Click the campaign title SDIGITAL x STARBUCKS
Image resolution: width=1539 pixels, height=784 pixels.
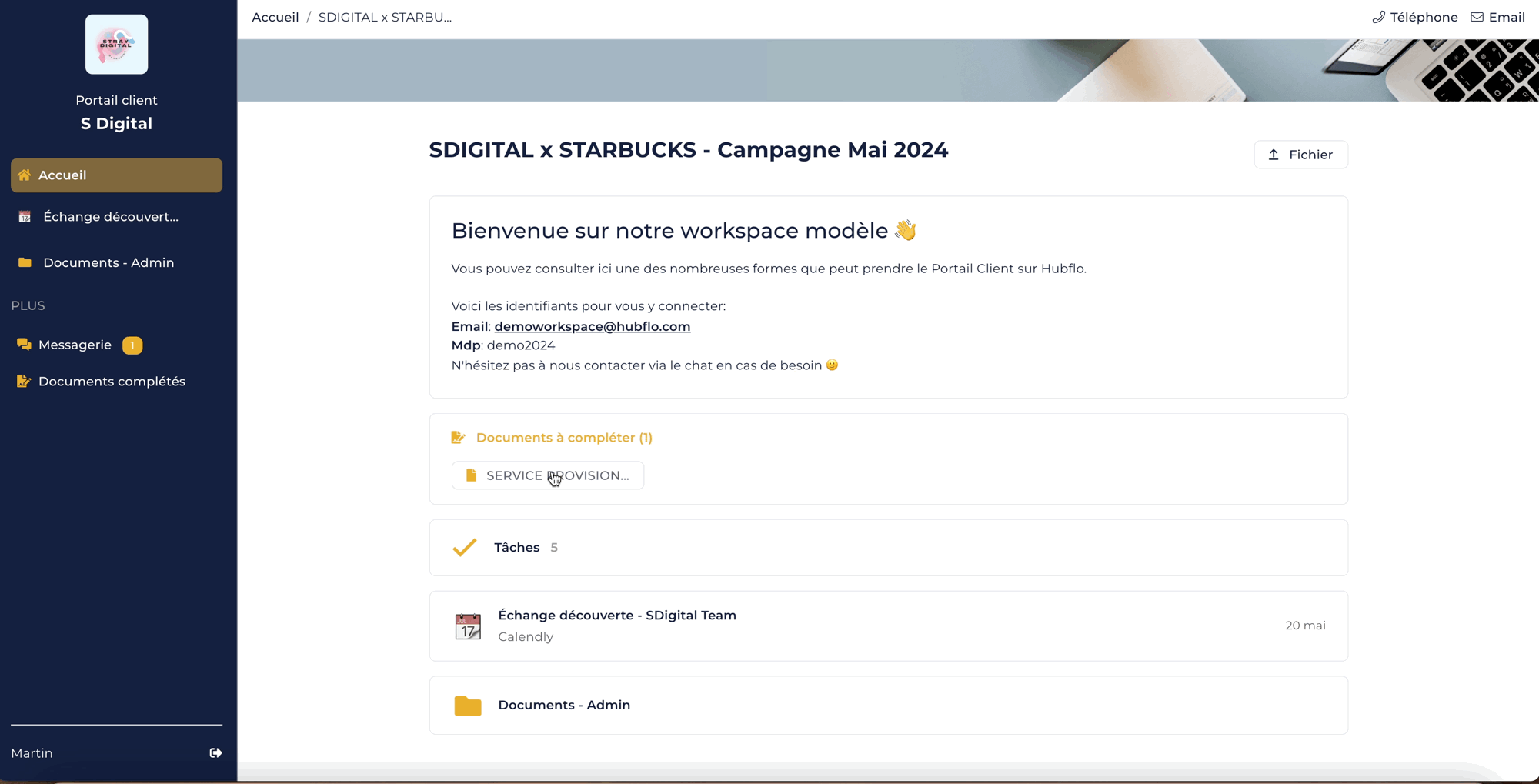click(689, 150)
